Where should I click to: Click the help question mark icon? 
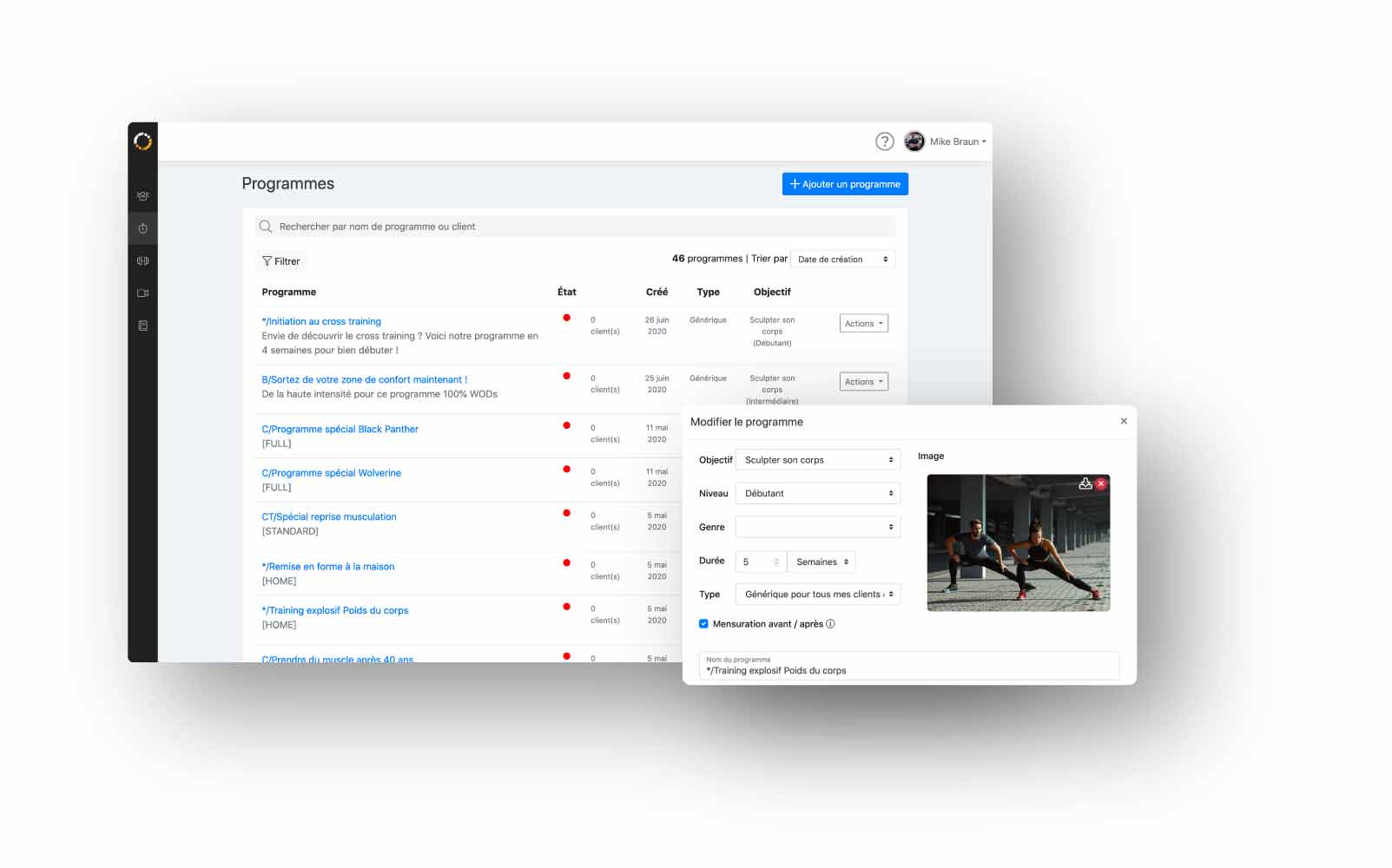[x=884, y=141]
